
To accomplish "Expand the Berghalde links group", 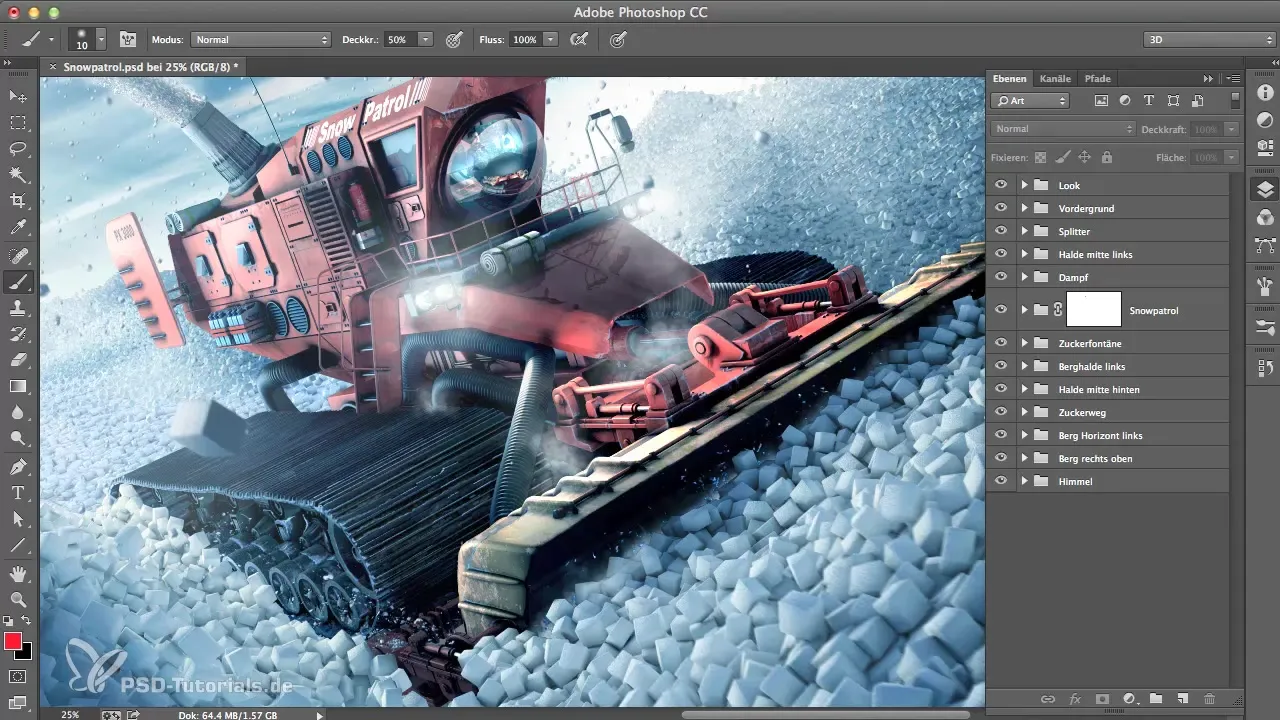I will [x=1024, y=366].
